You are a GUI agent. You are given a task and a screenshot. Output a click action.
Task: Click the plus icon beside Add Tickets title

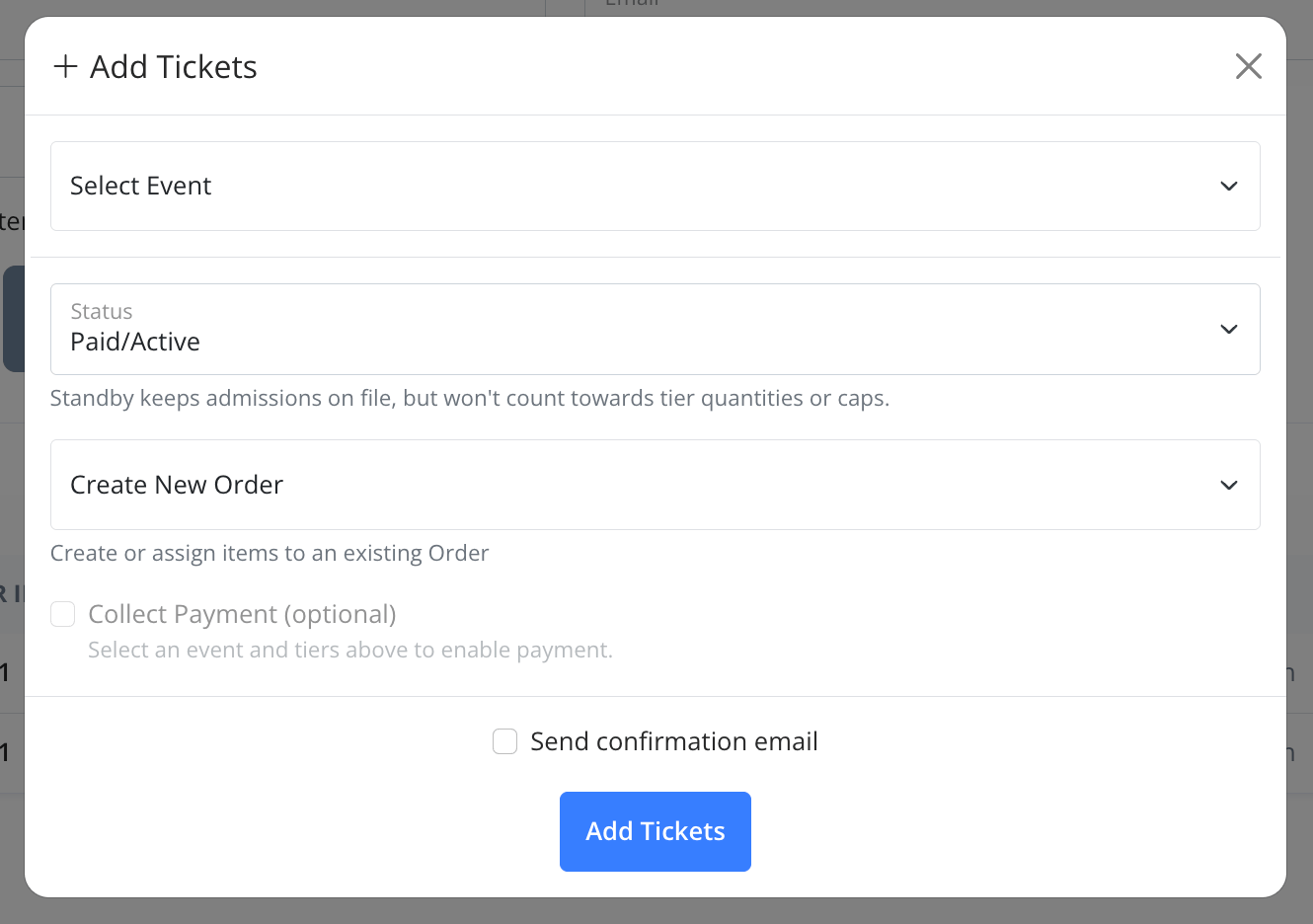pyautogui.click(x=65, y=66)
